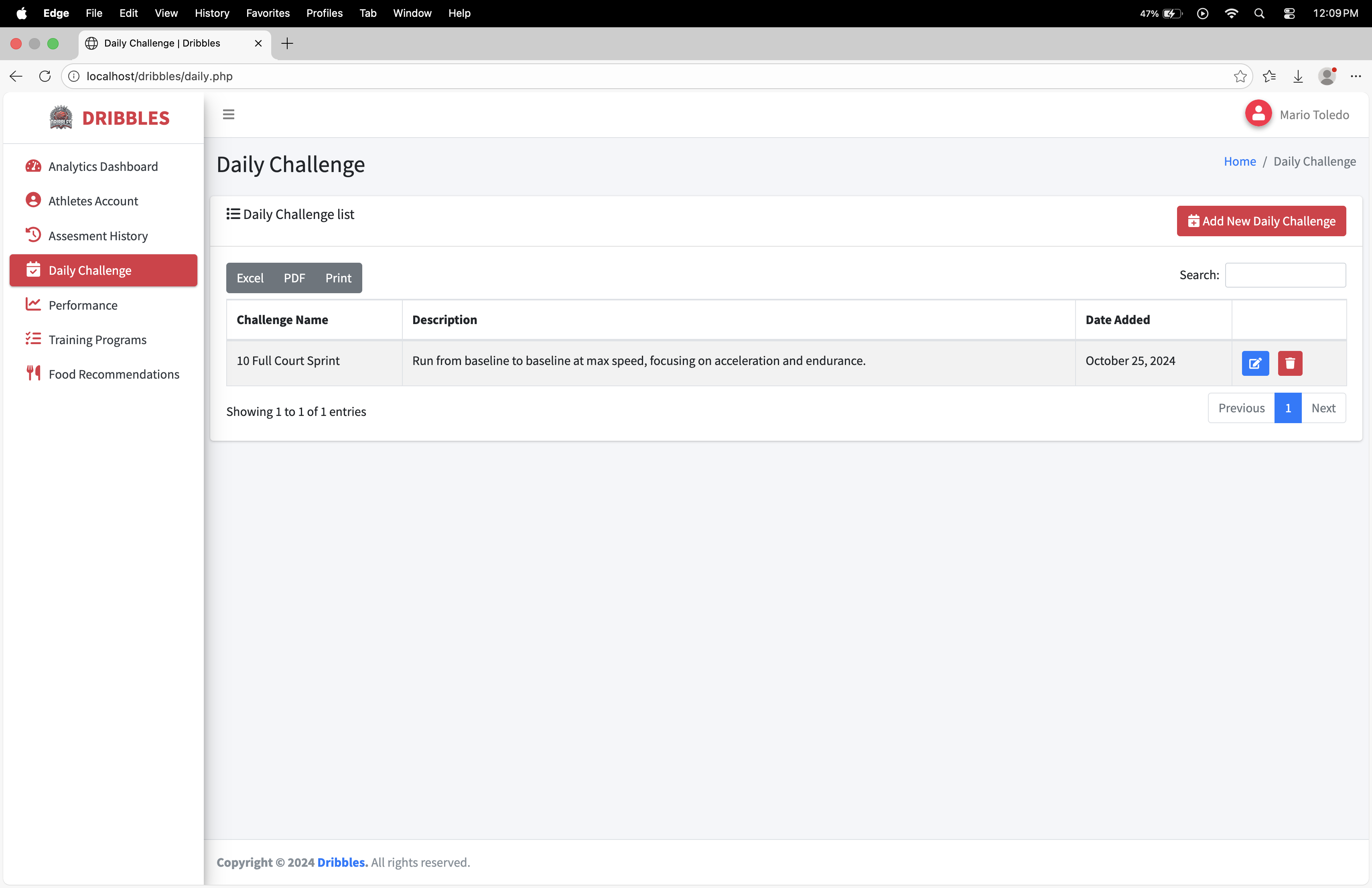Click the blue edit challenge icon
This screenshot has height=888, width=1372.
1255,363
